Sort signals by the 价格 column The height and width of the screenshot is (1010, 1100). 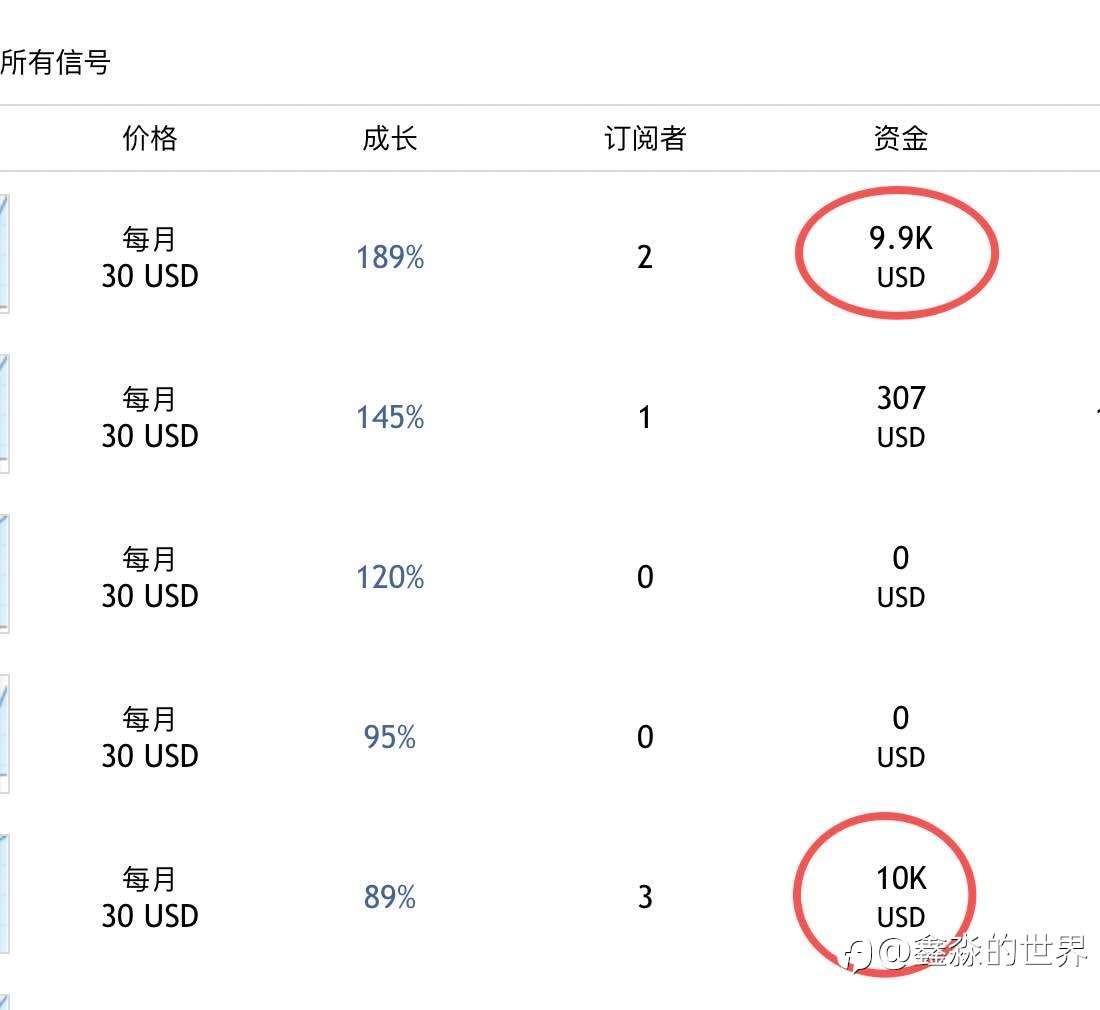[x=150, y=139]
